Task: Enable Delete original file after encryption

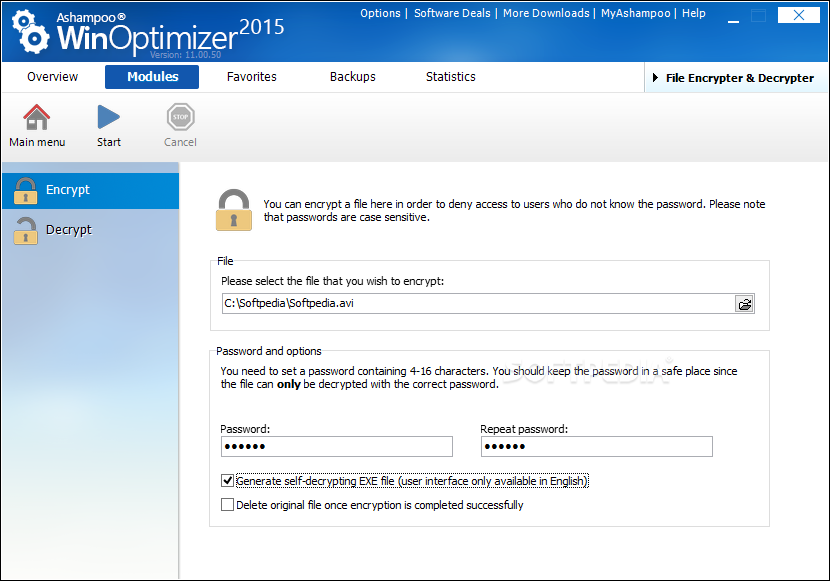Action: click(227, 505)
